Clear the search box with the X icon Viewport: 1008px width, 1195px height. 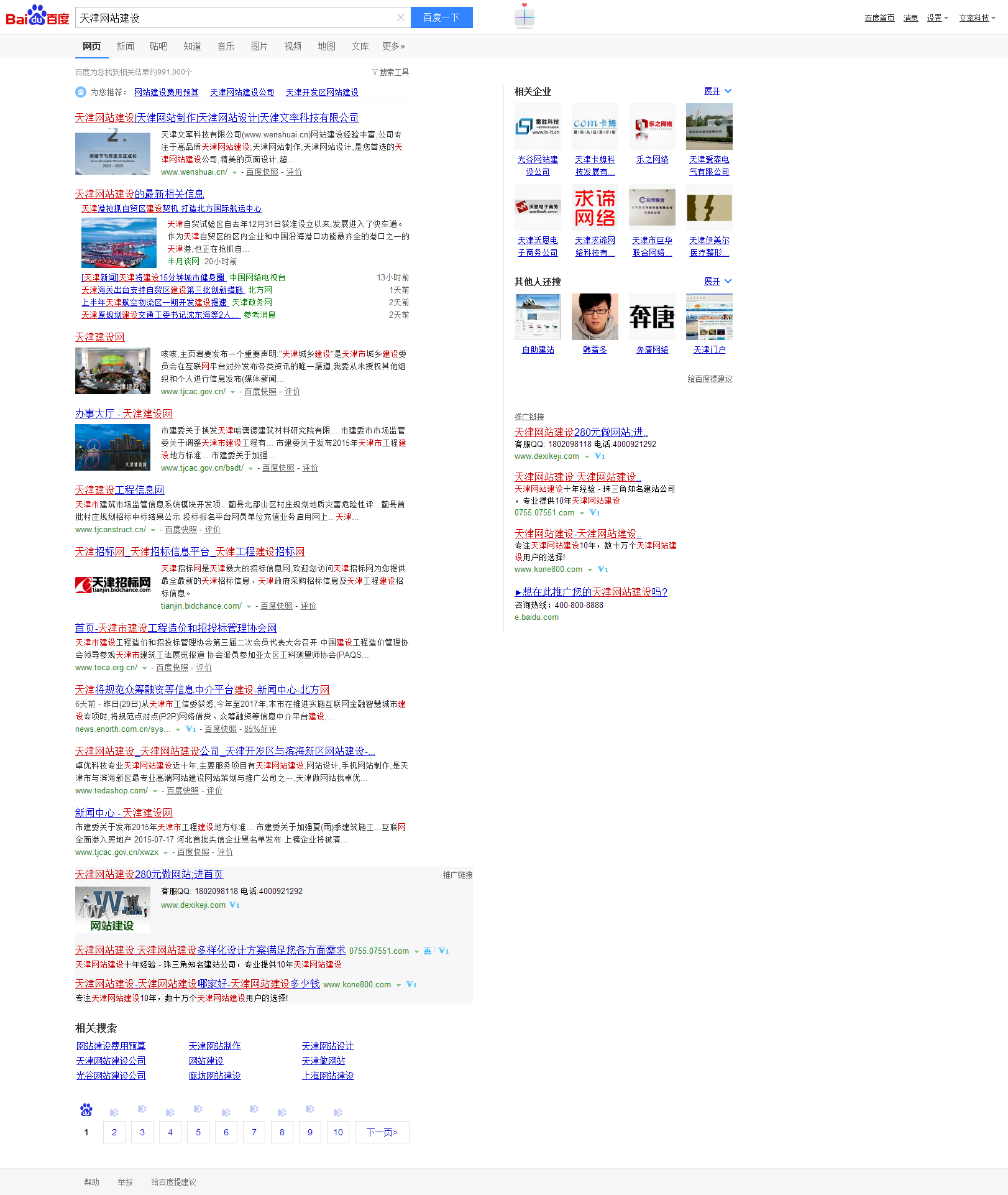401,17
